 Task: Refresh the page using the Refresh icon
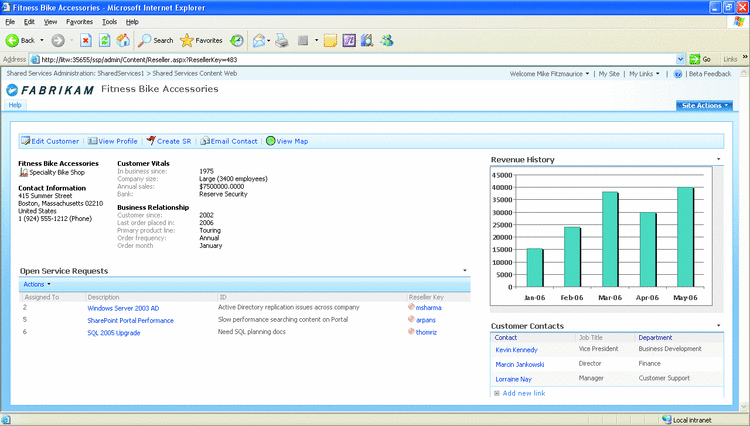tap(104, 41)
